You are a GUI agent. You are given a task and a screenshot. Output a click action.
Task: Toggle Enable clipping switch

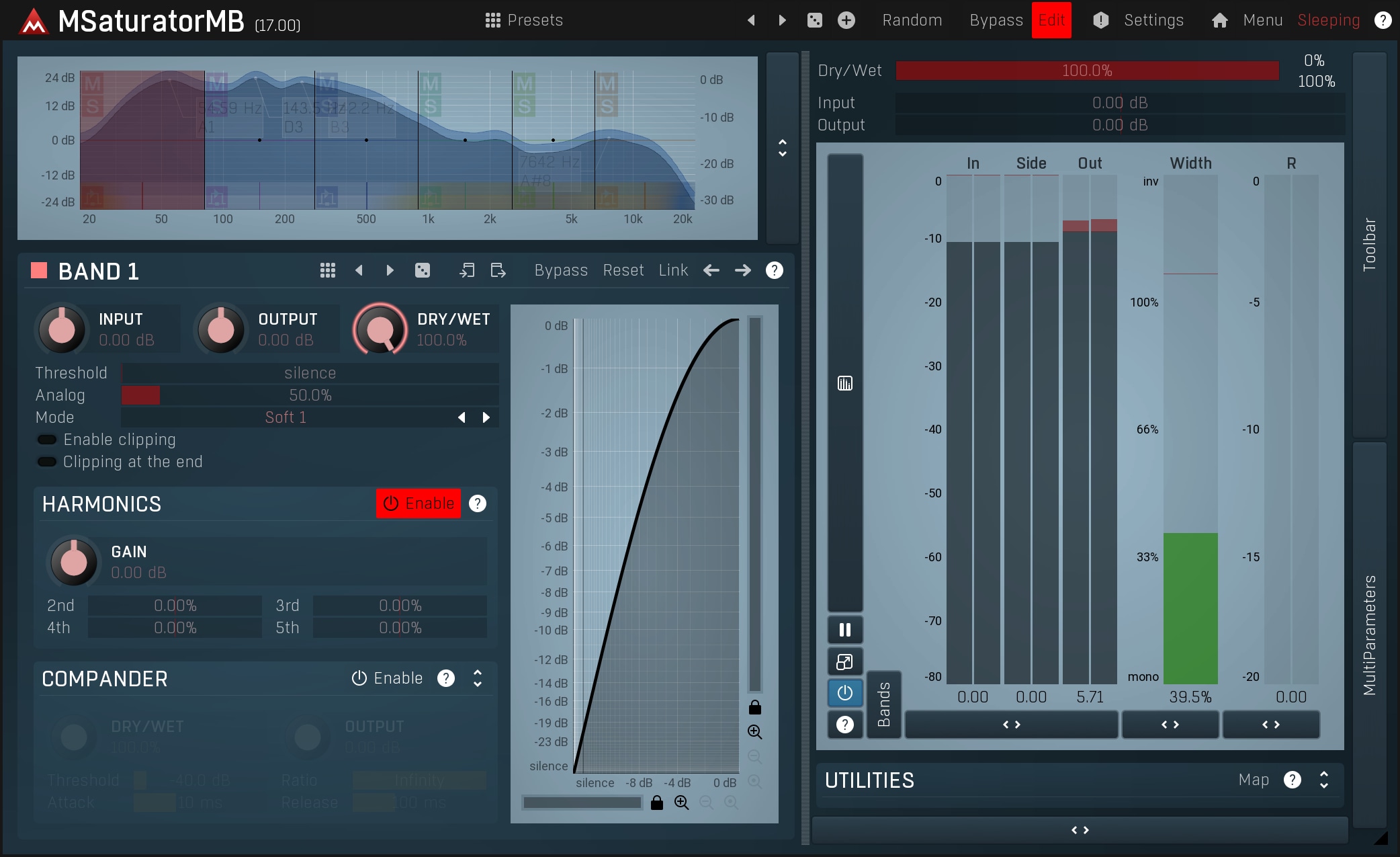coord(47,440)
